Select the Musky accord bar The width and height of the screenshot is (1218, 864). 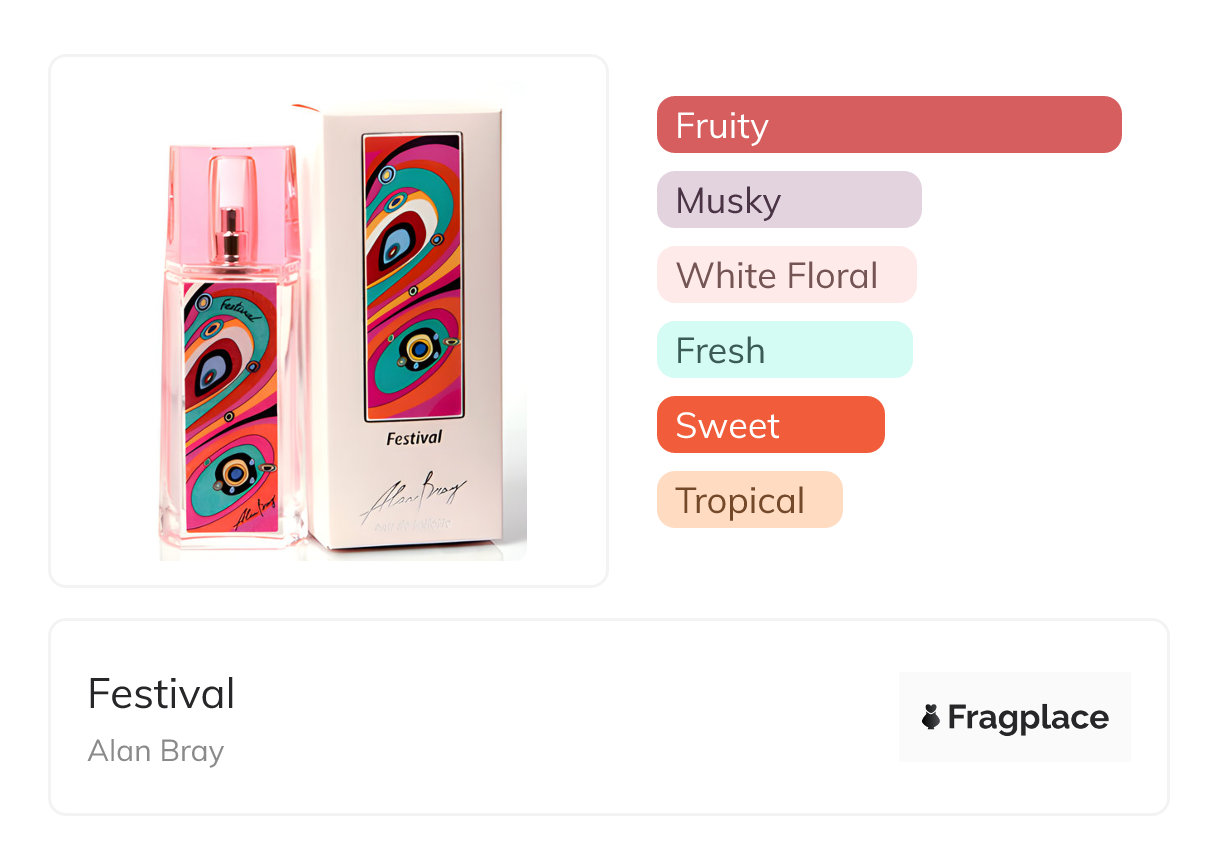[x=788, y=200]
